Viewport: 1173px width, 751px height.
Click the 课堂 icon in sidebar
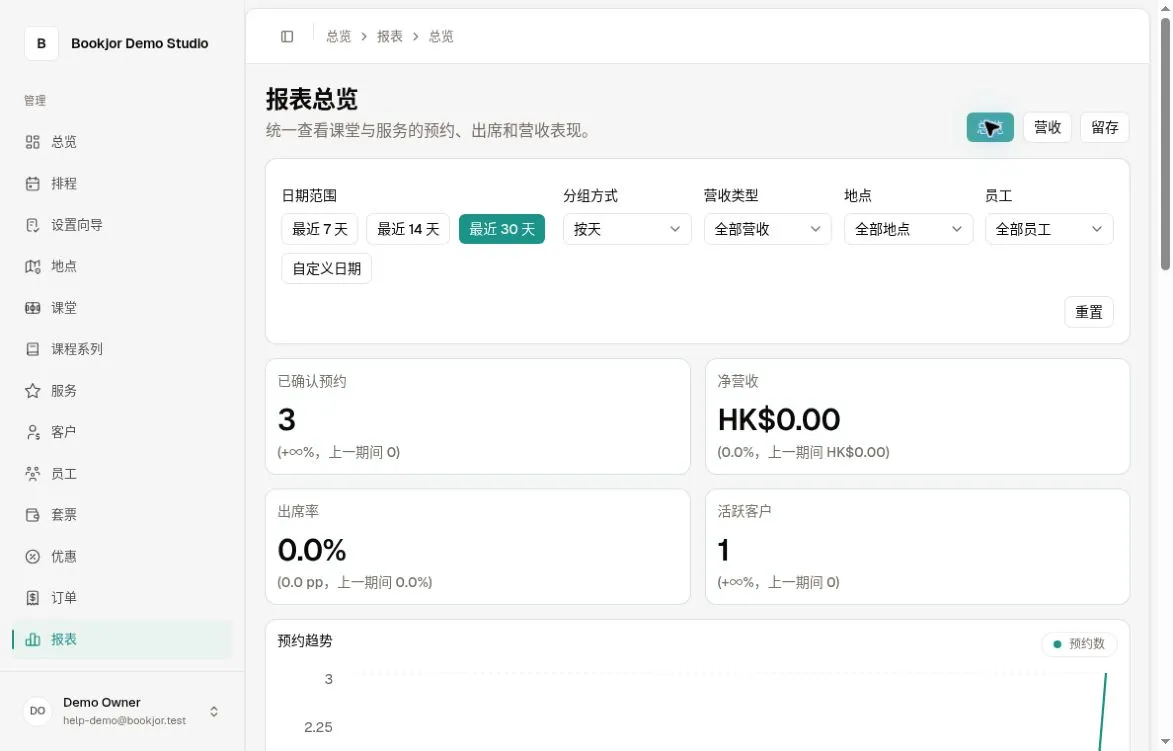tap(32, 308)
